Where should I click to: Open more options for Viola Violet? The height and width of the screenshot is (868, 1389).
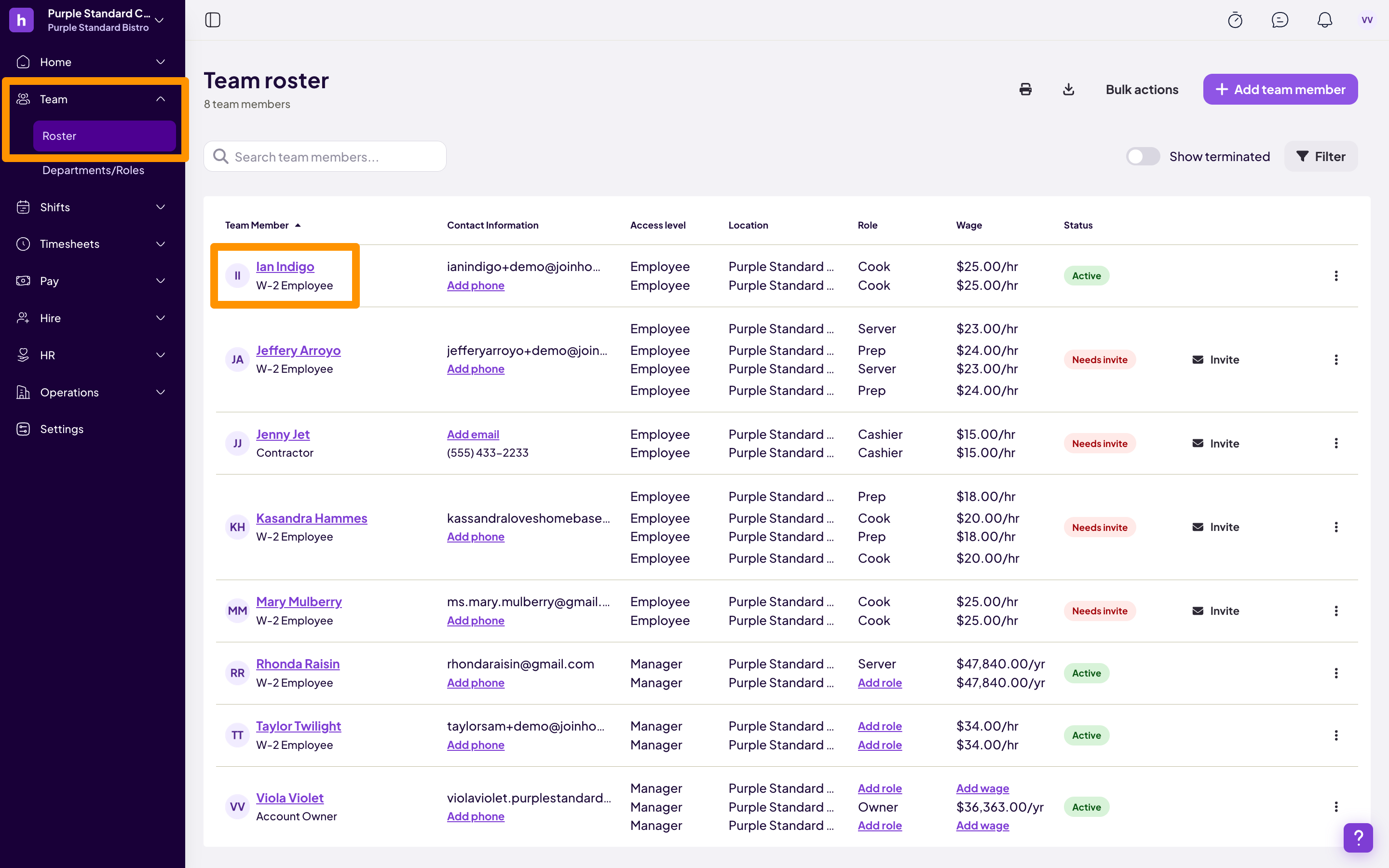pyautogui.click(x=1336, y=807)
